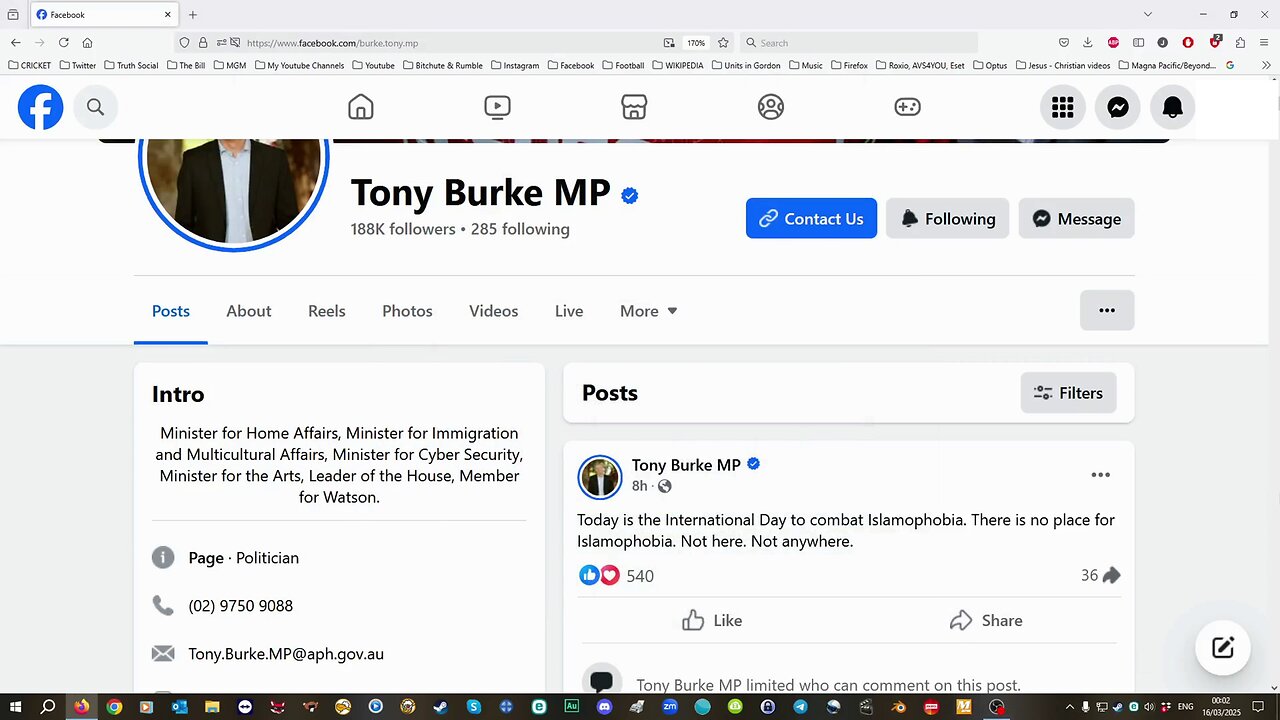Viewport: 1280px width, 720px height.
Task: Click the post author avatar thumbnail
Action: [600, 477]
